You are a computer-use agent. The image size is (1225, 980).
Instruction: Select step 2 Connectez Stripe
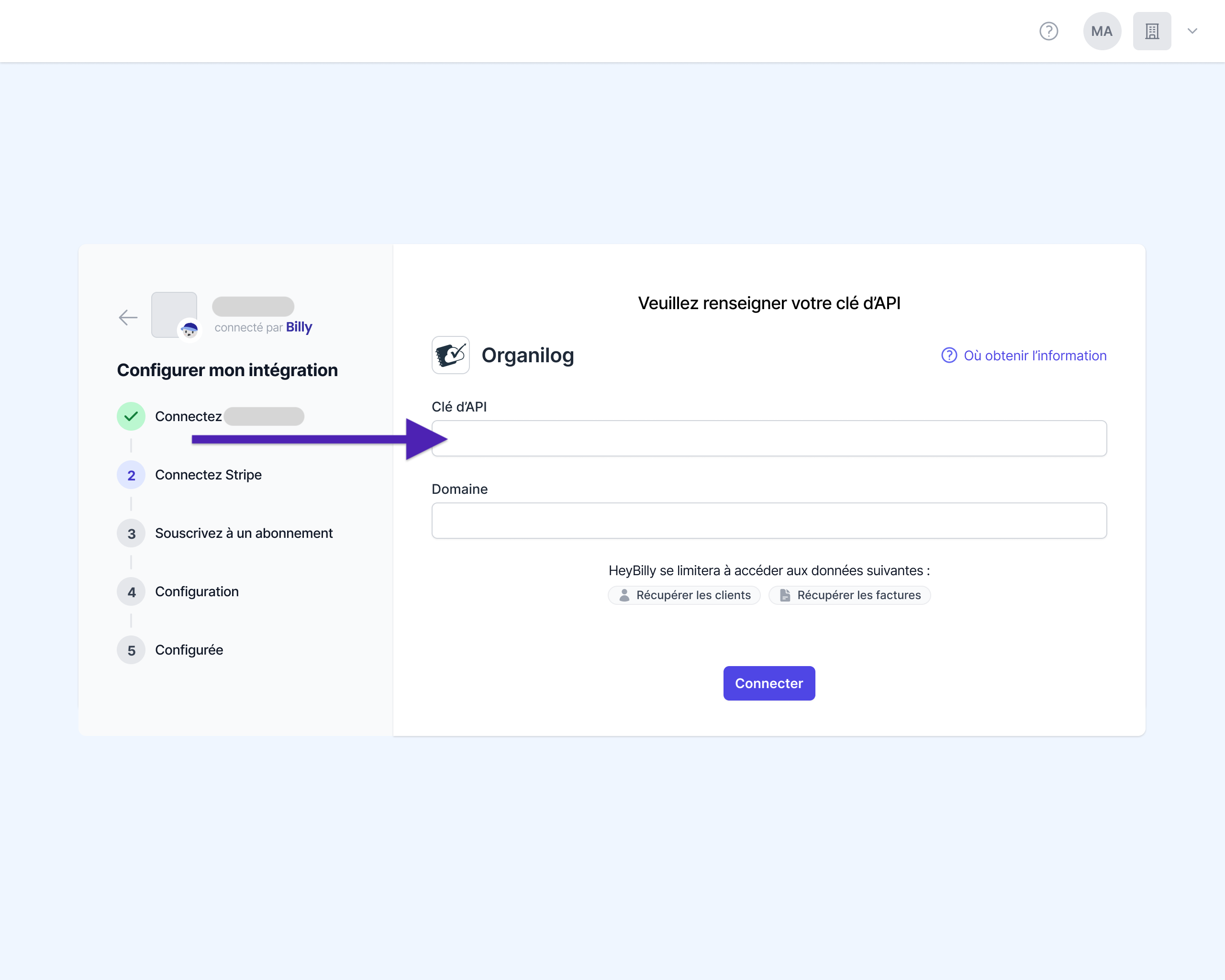tap(189, 475)
